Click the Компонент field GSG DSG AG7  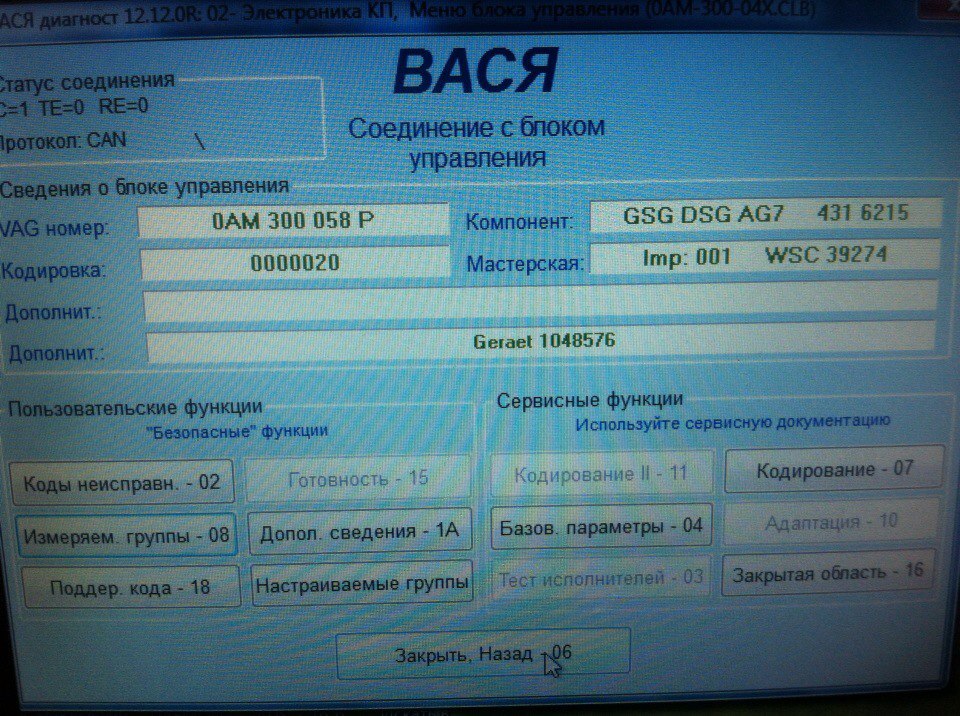click(765, 214)
